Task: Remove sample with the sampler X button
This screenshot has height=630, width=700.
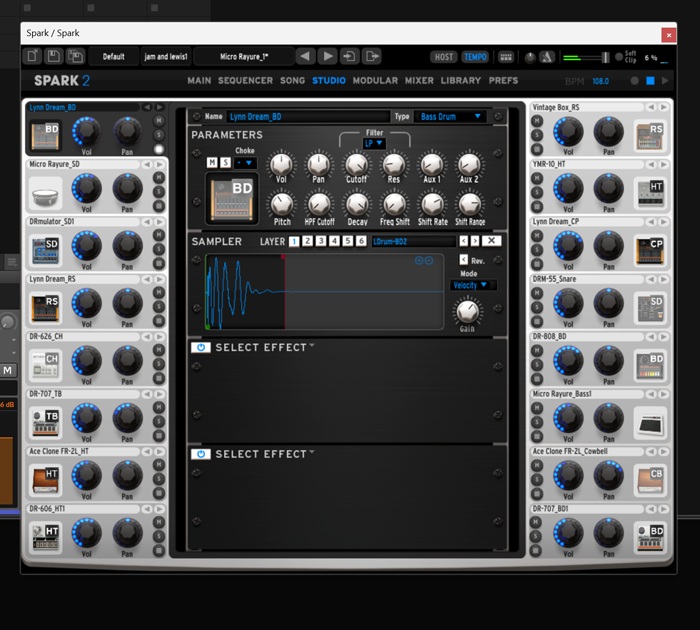Action: point(493,241)
